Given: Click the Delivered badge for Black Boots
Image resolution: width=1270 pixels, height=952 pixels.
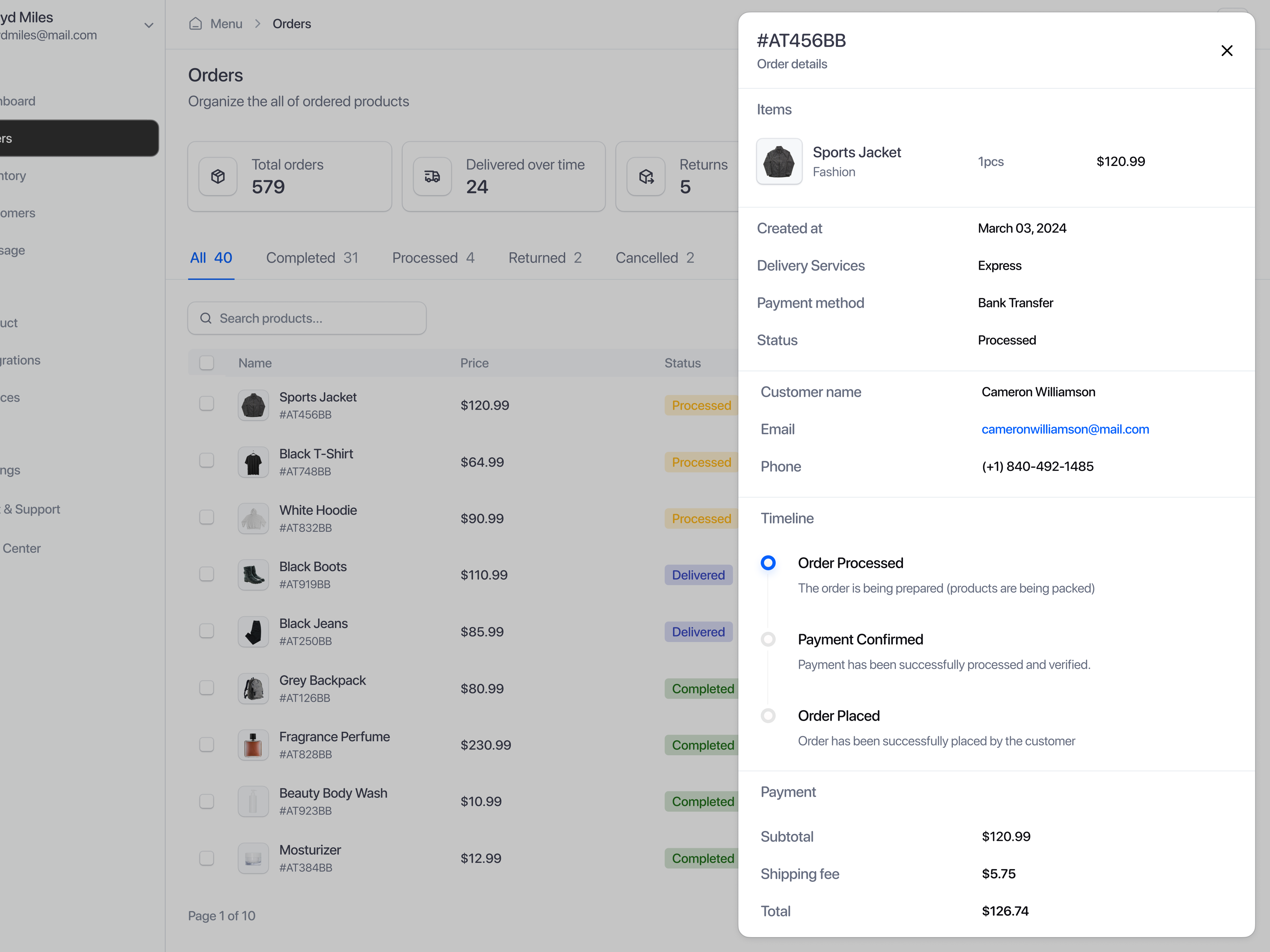Looking at the screenshot, I should click(x=698, y=575).
